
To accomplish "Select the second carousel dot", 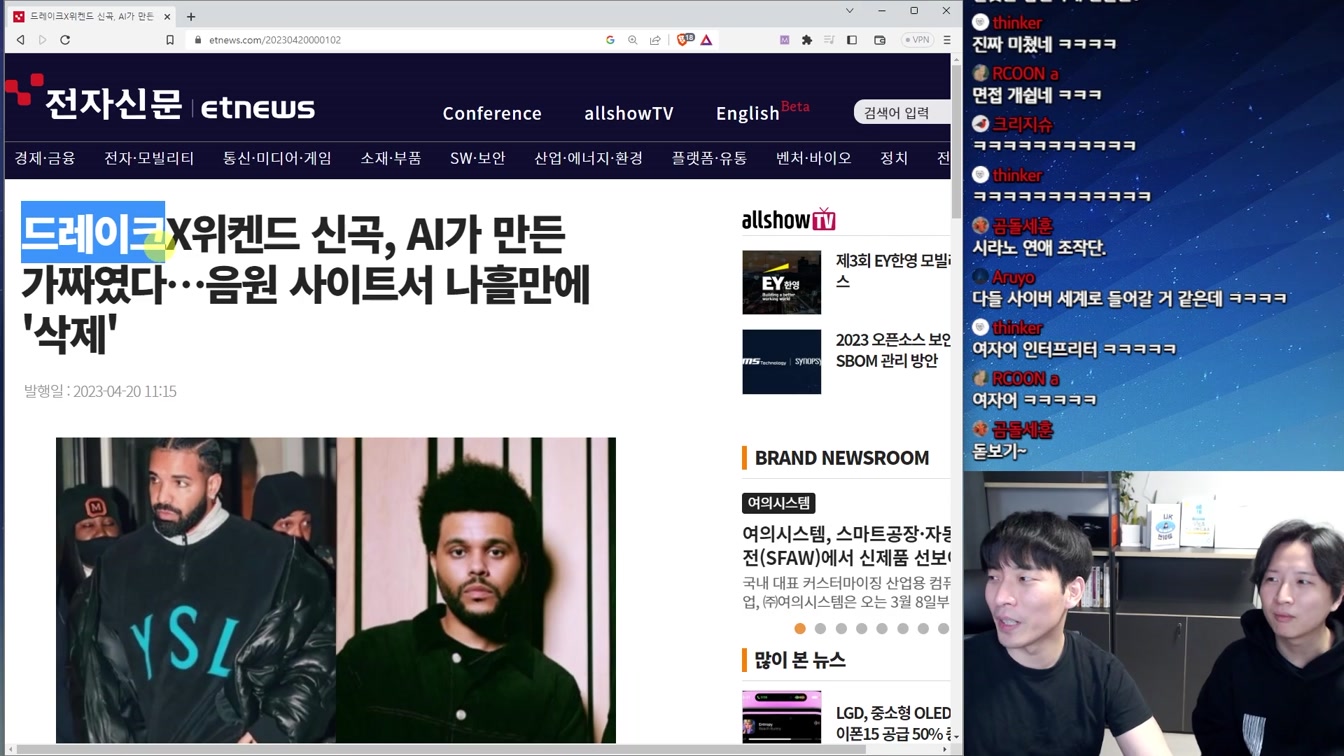I will pyautogui.click(x=820, y=629).
